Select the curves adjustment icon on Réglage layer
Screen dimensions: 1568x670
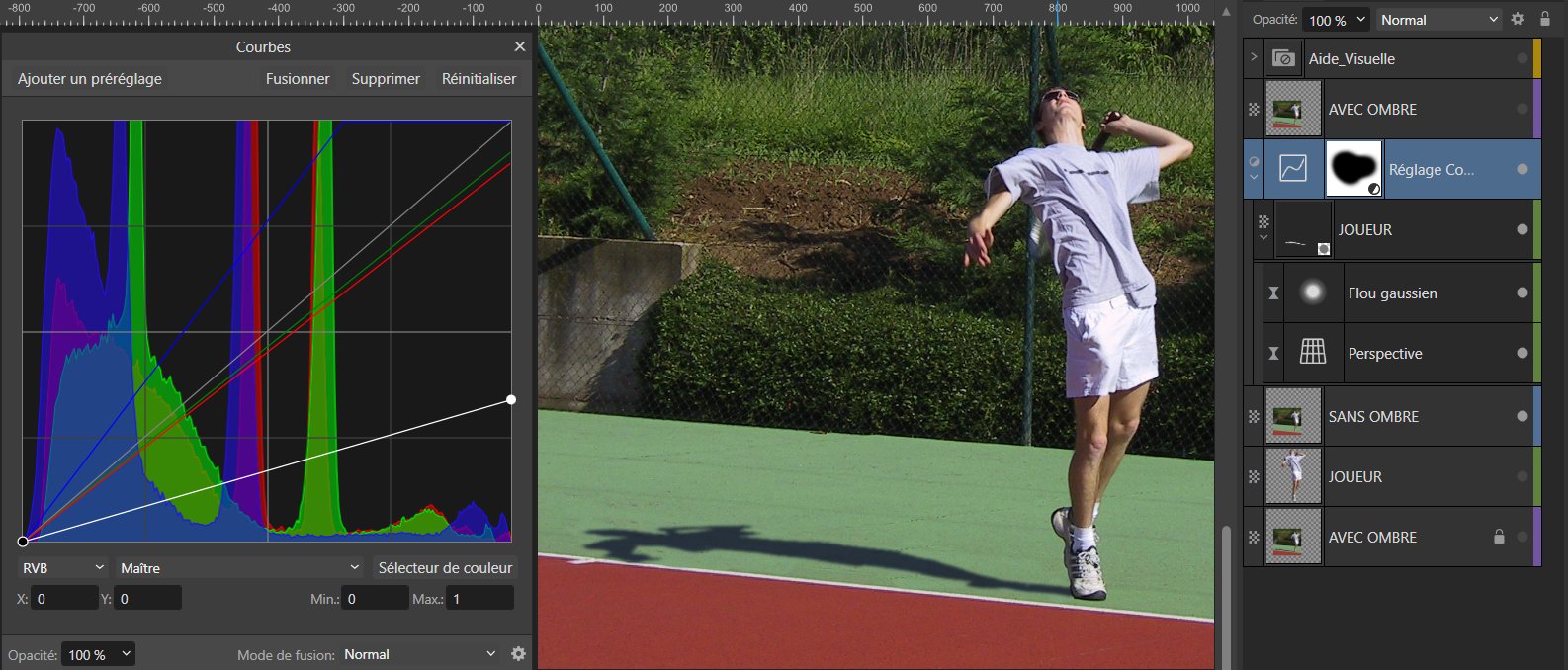1293,169
